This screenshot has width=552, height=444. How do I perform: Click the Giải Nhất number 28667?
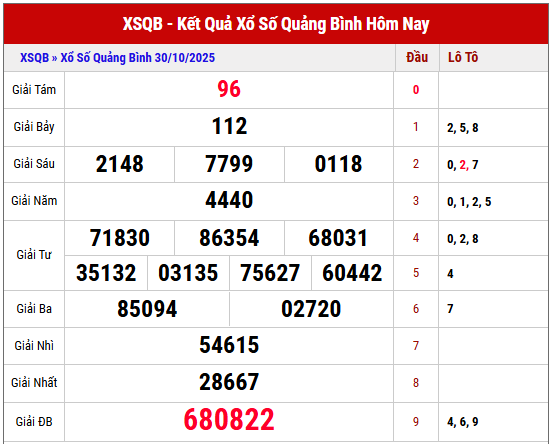tap(229, 382)
